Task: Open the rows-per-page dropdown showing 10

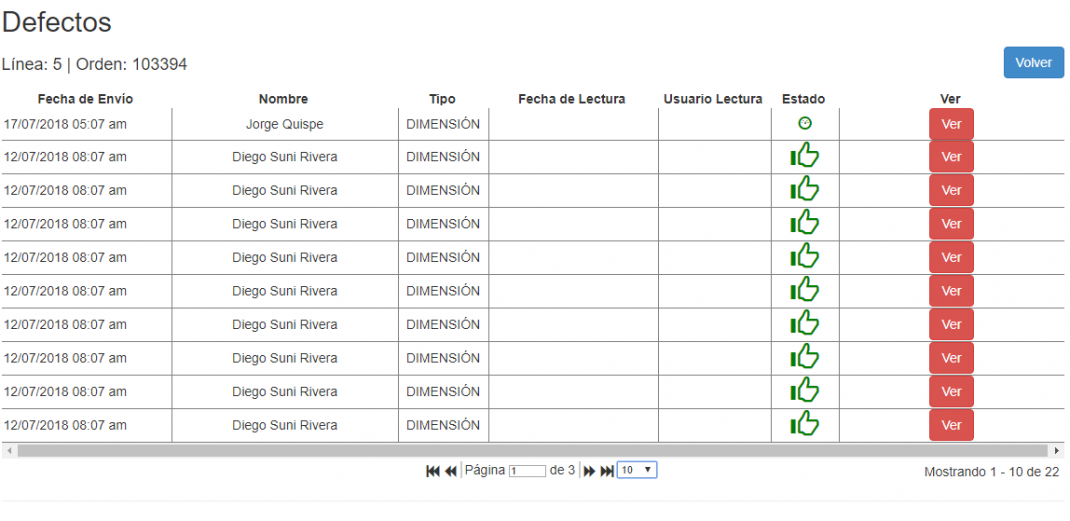Action: (636, 470)
